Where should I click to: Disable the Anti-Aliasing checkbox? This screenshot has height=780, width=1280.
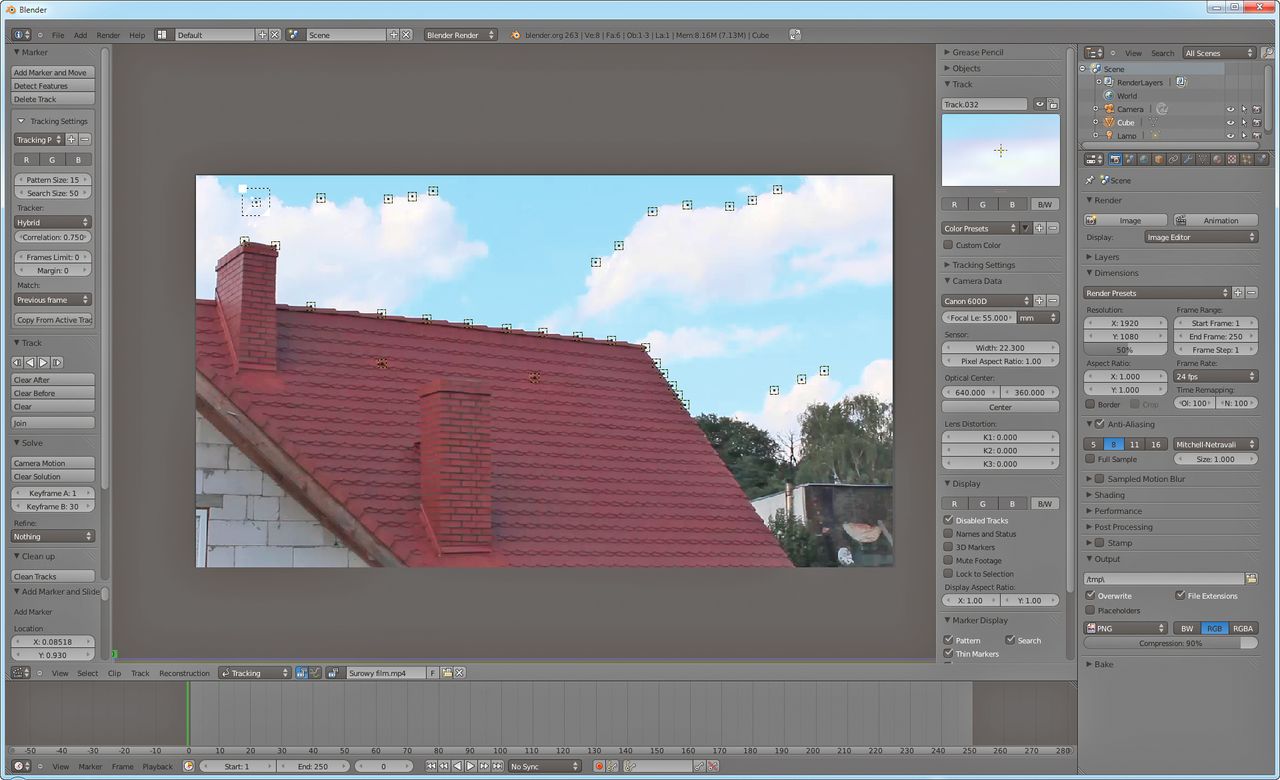pyautogui.click(x=1100, y=424)
